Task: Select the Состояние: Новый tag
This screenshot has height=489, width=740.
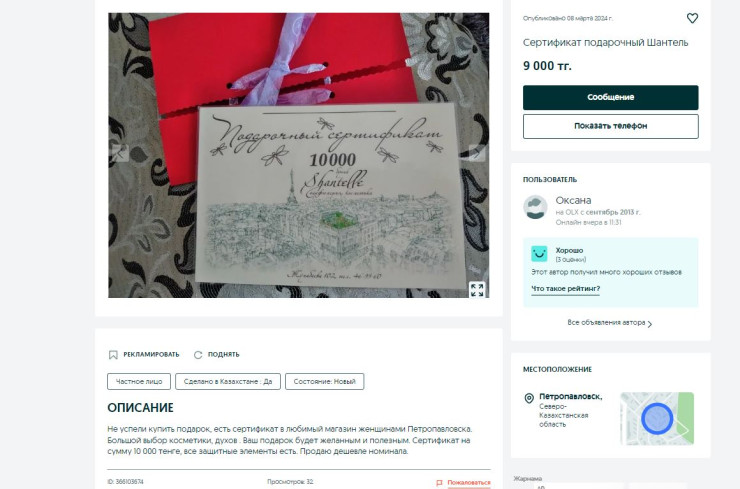Action: click(x=324, y=381)
